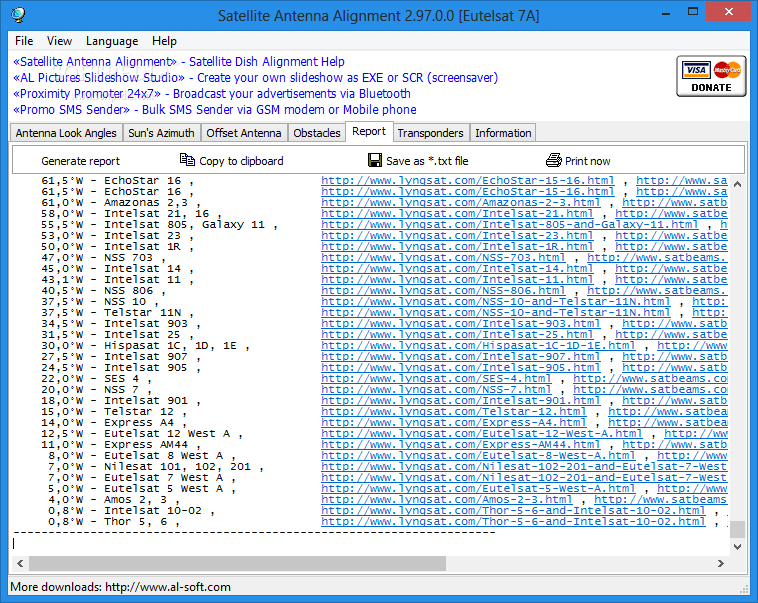Open the lyngsat Amos-2-3.html link

point(446,500)
